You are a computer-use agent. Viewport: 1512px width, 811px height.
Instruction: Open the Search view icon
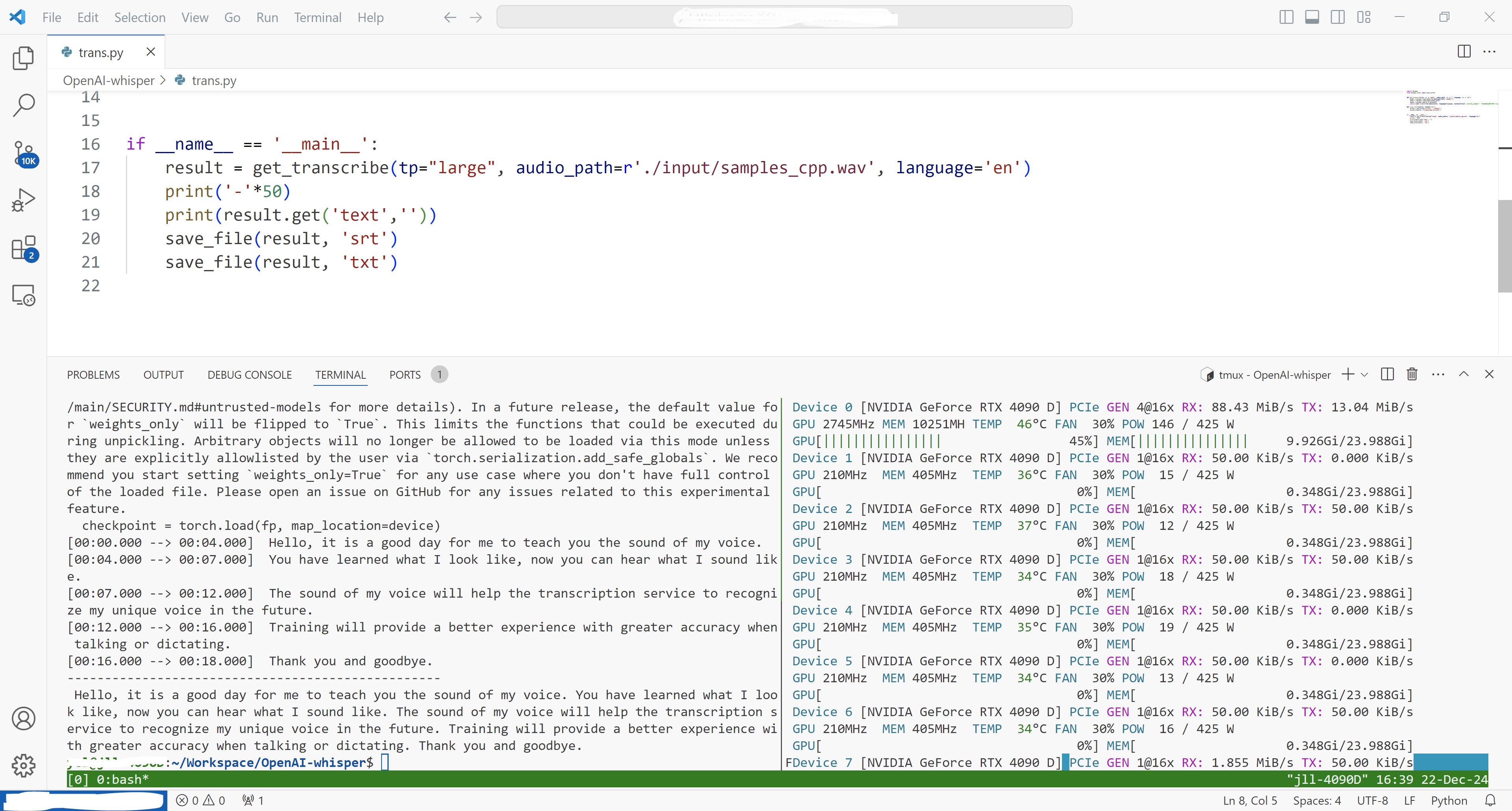click(24, 106)
